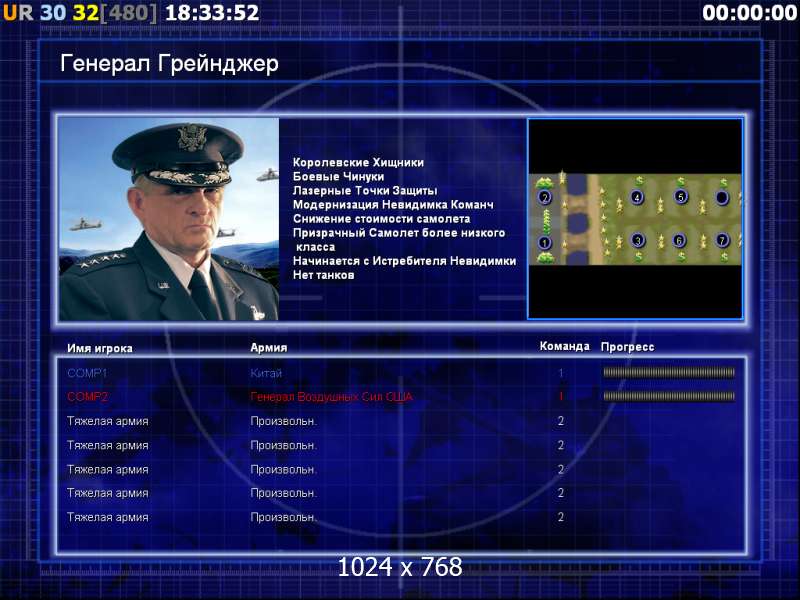Select start position 1 on the minimap
Screen dimensions: 800x600
pyautogui.click(x=545, y=242)
